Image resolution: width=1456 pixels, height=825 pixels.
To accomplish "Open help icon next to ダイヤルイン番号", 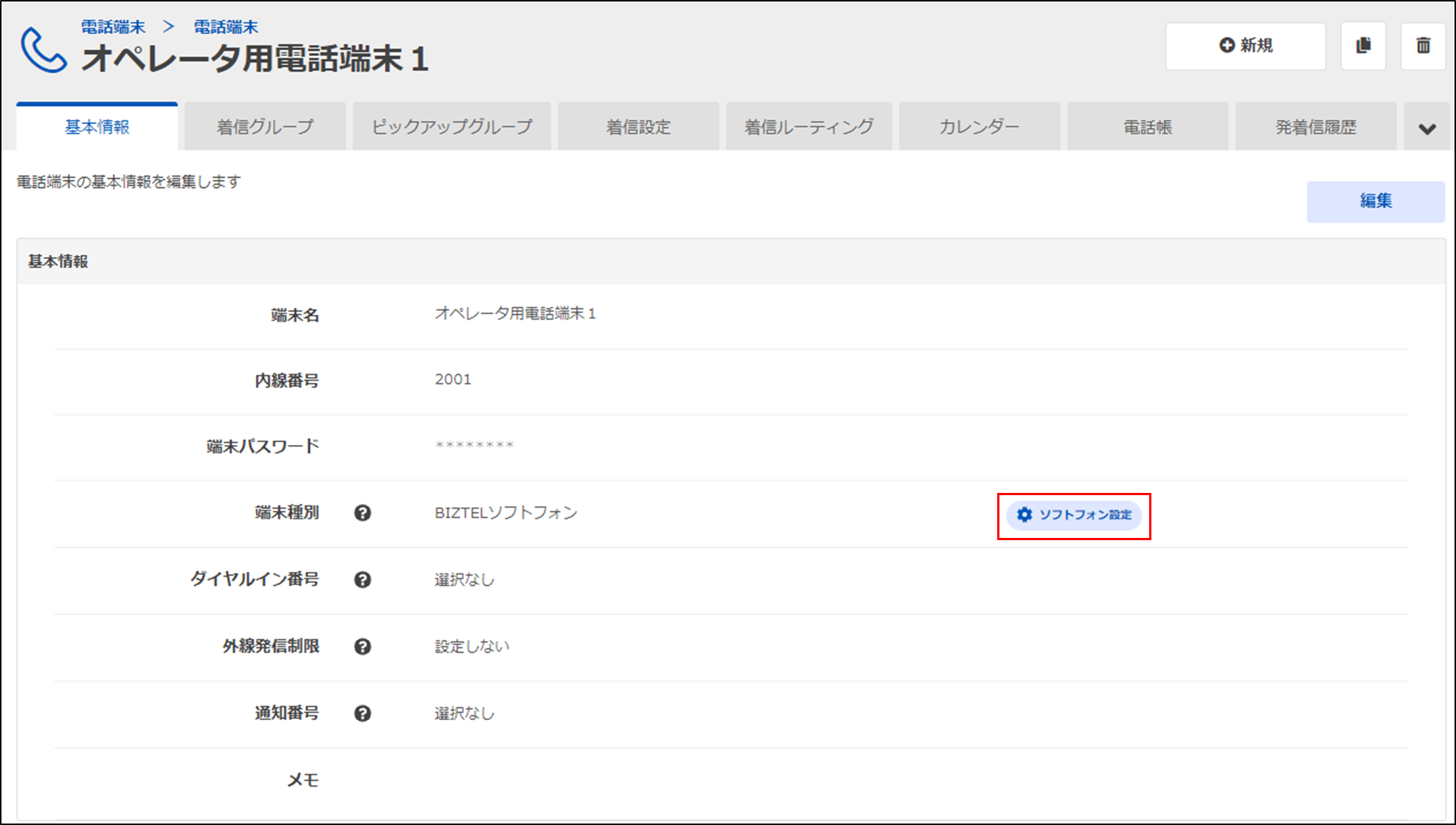I will click(x=362, y=580).
